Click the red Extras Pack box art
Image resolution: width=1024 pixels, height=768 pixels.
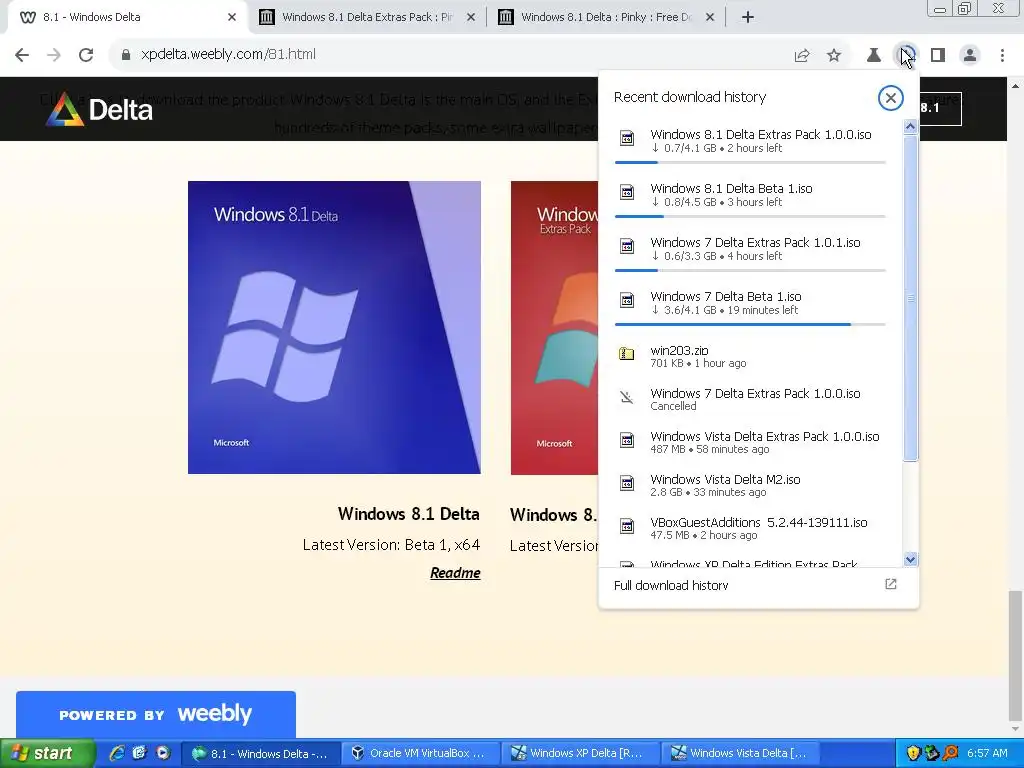554,328
